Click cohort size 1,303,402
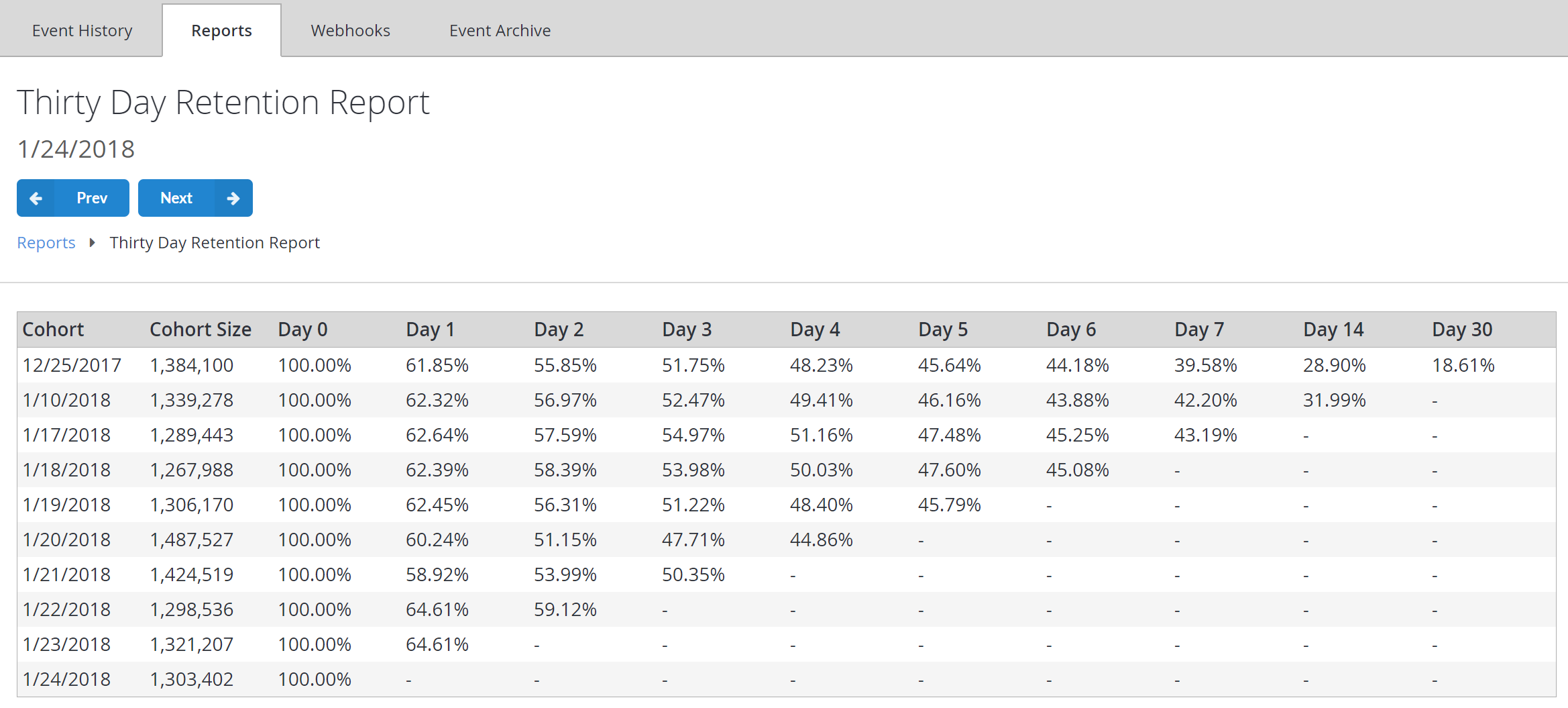The height and width of the screenshot is (708, 1568). [x=192, y=679]
